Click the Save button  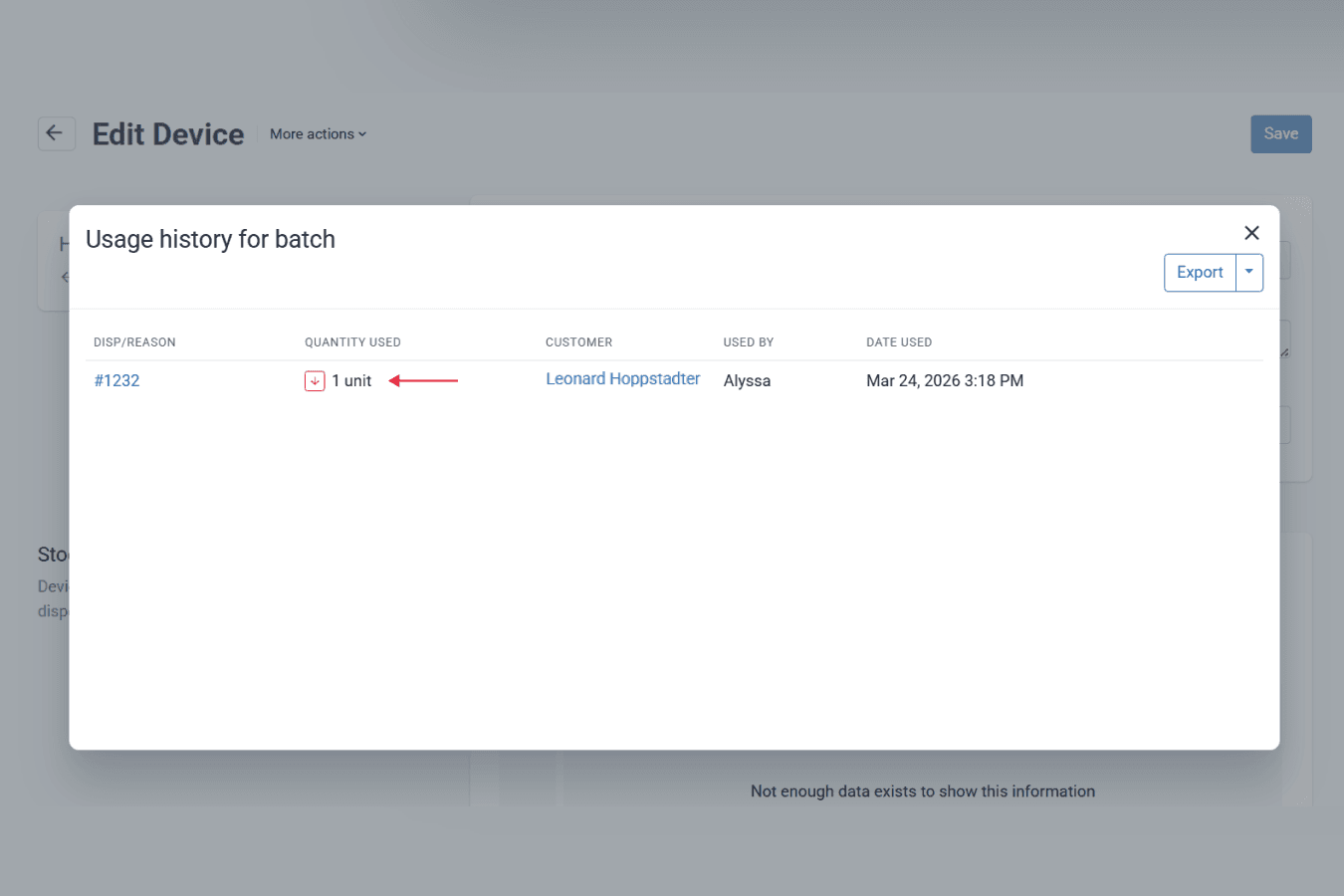tap(1281, 134)
